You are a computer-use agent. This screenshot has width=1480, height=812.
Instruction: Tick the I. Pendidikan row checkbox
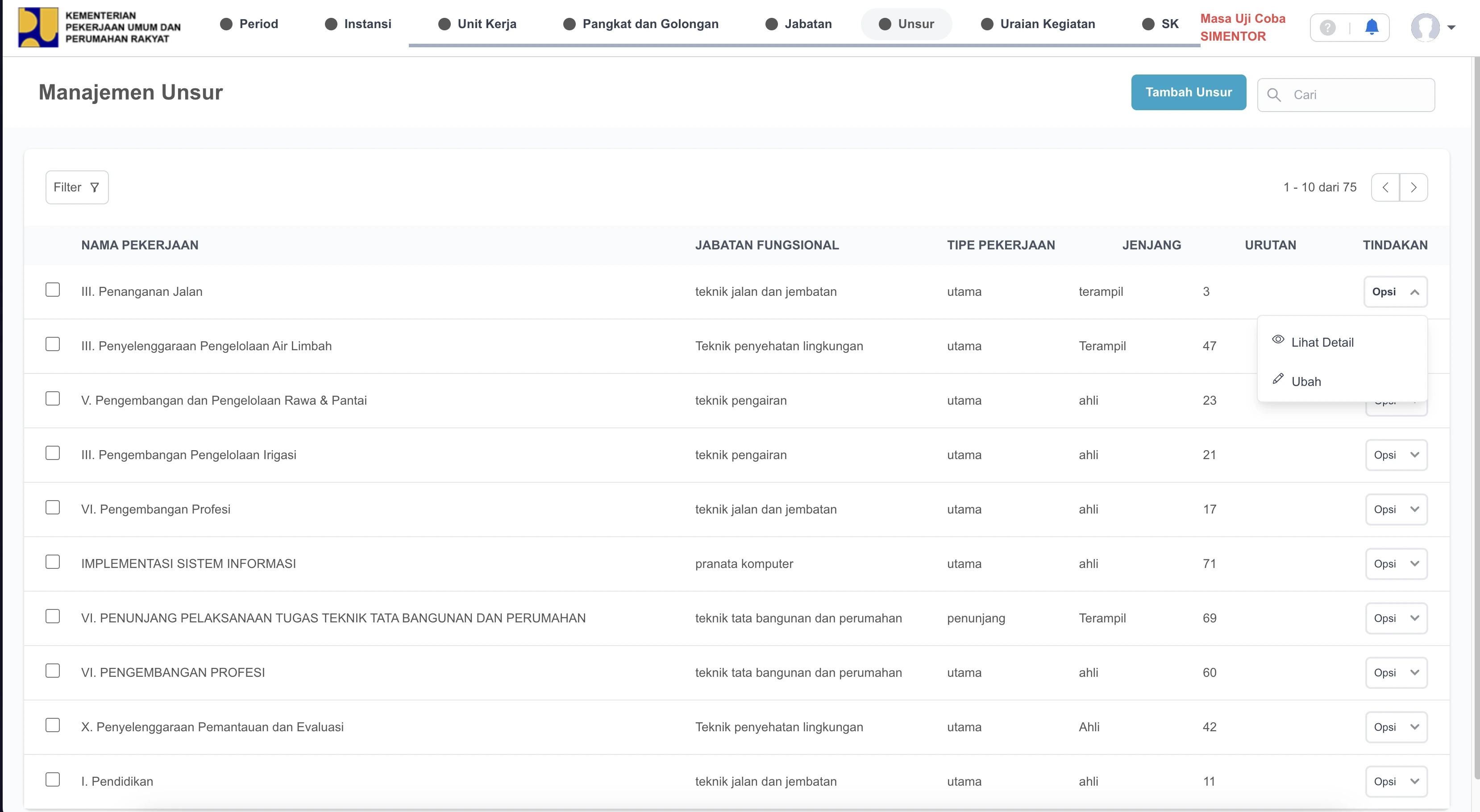(52, 779)
